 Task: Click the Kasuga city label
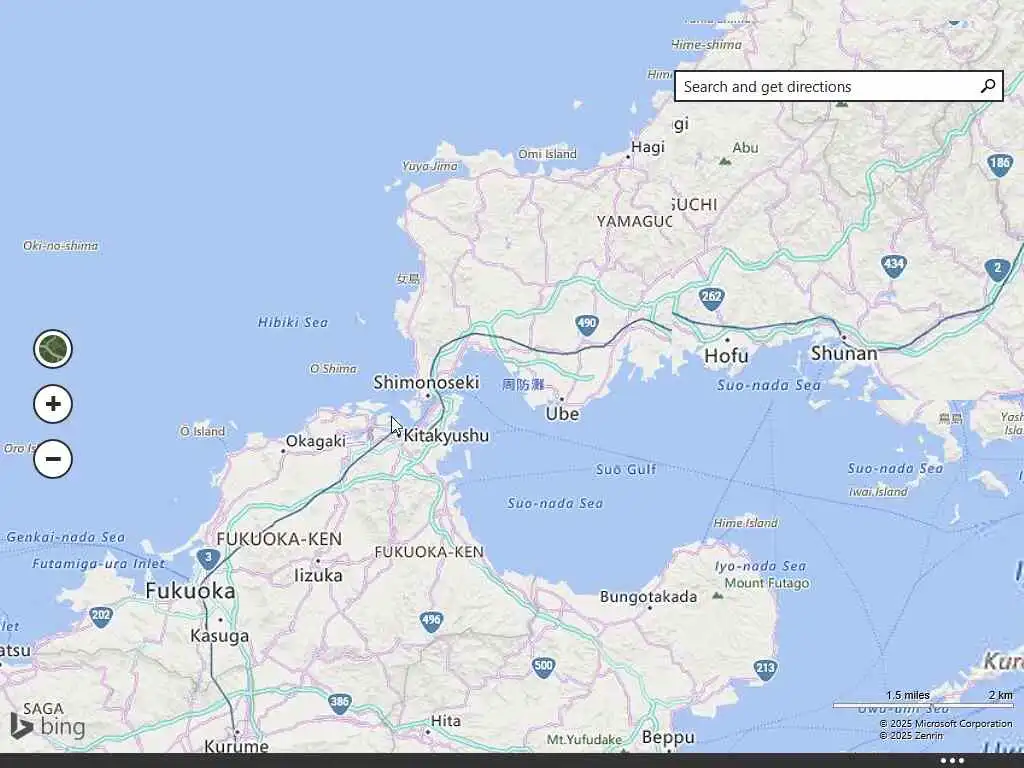click(x=219, y=636)
